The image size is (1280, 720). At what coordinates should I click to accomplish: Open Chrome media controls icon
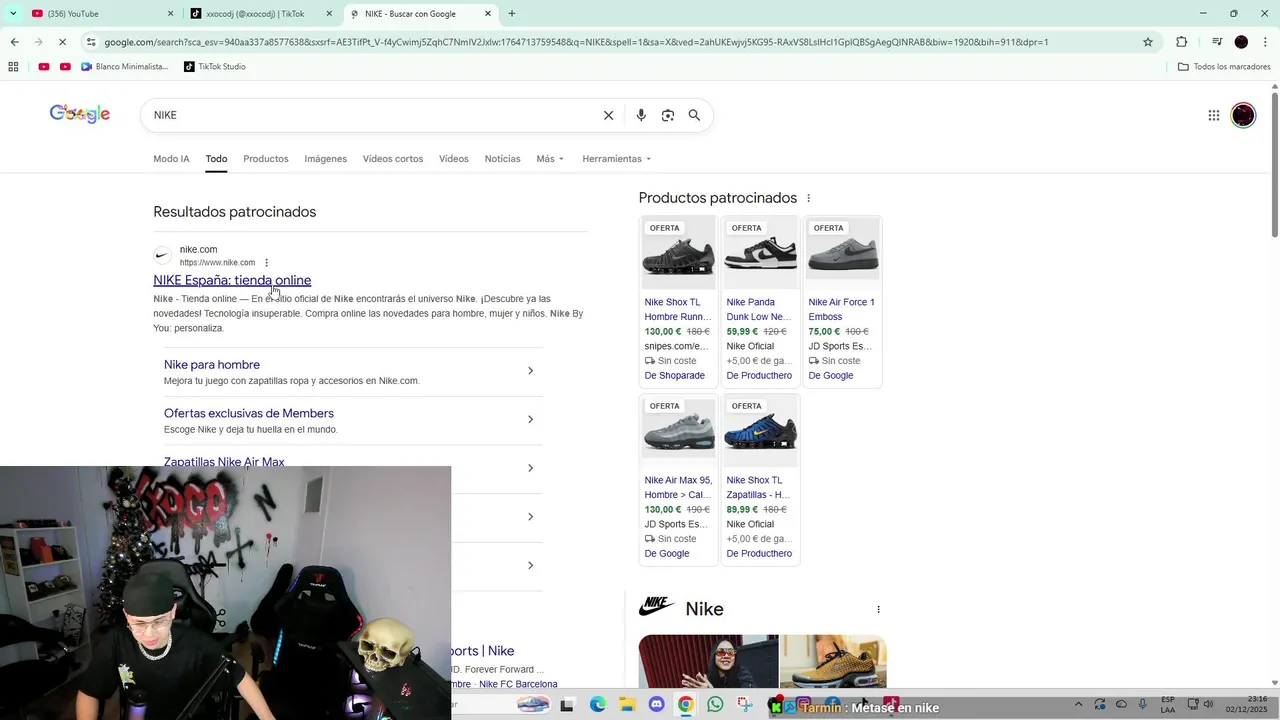(x=1217, y=42)
